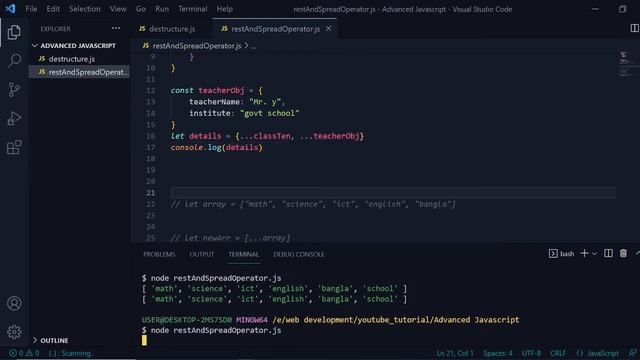Open the Run and Debug view icon

click(x=14, y=119)
